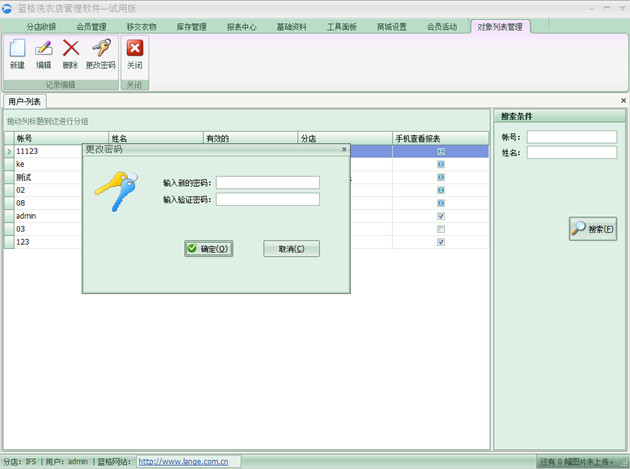Click the 搜索(F) search button

pyautogui.click(x=593, y=229)
